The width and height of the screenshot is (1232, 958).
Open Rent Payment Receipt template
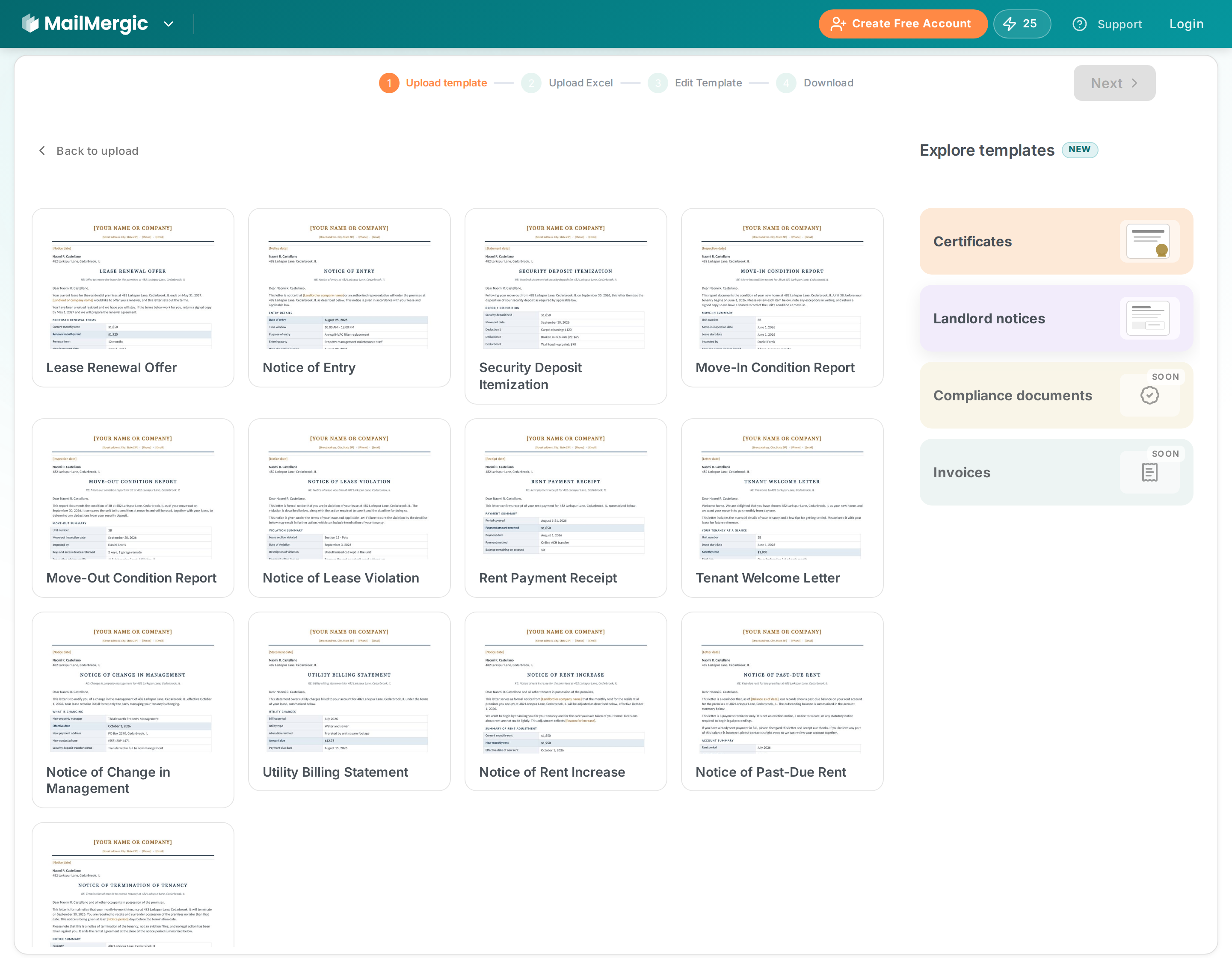tap(566, 508)
